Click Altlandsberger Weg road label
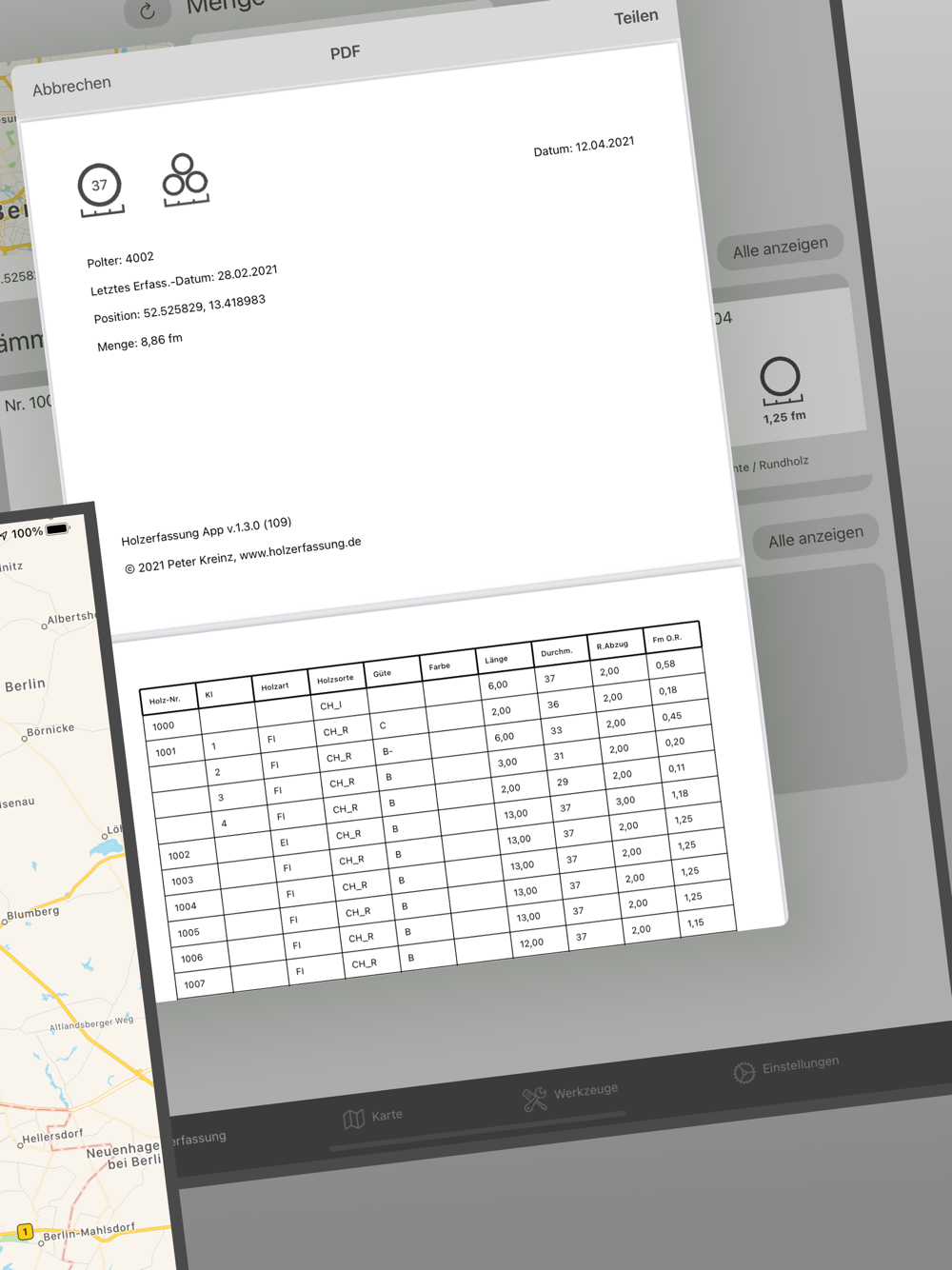Viewport: 952px width, 1270px height. (x=91, y=1024)
